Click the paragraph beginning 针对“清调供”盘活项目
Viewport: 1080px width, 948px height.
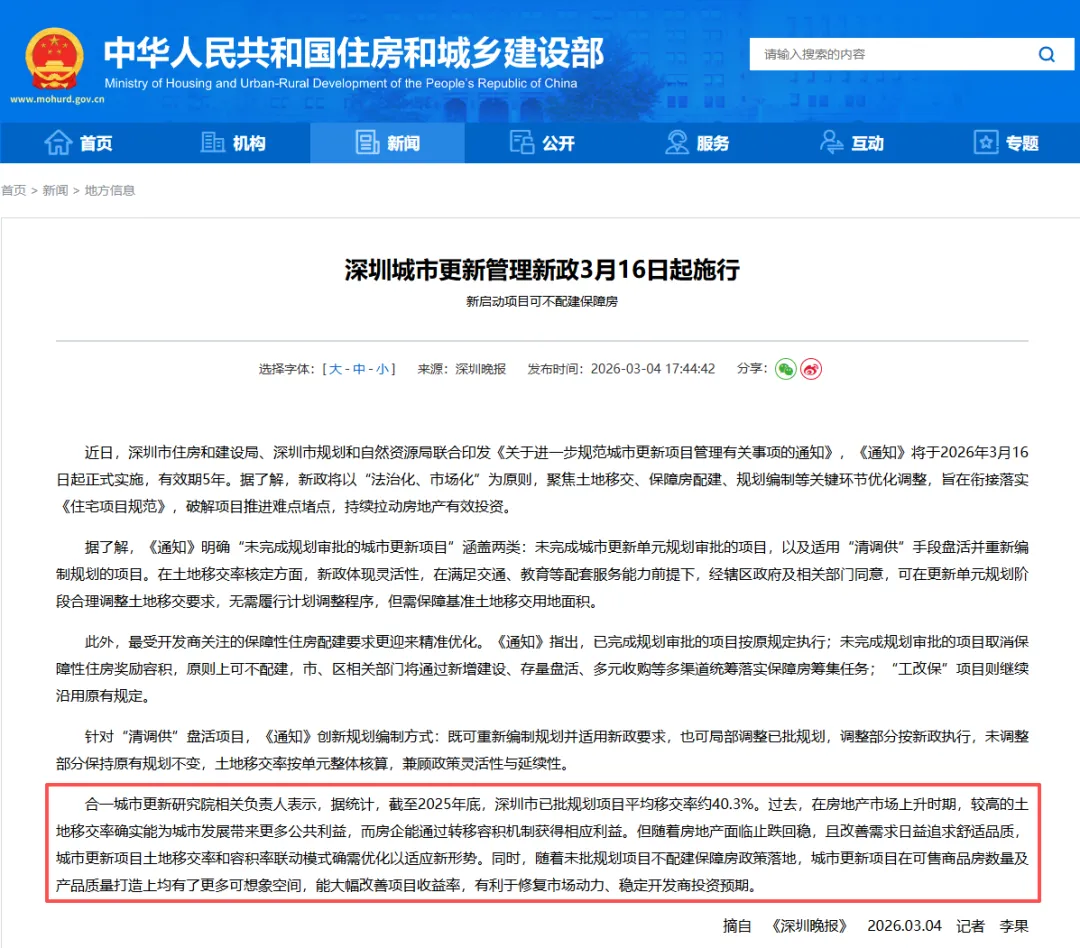[x=542, y=750]
